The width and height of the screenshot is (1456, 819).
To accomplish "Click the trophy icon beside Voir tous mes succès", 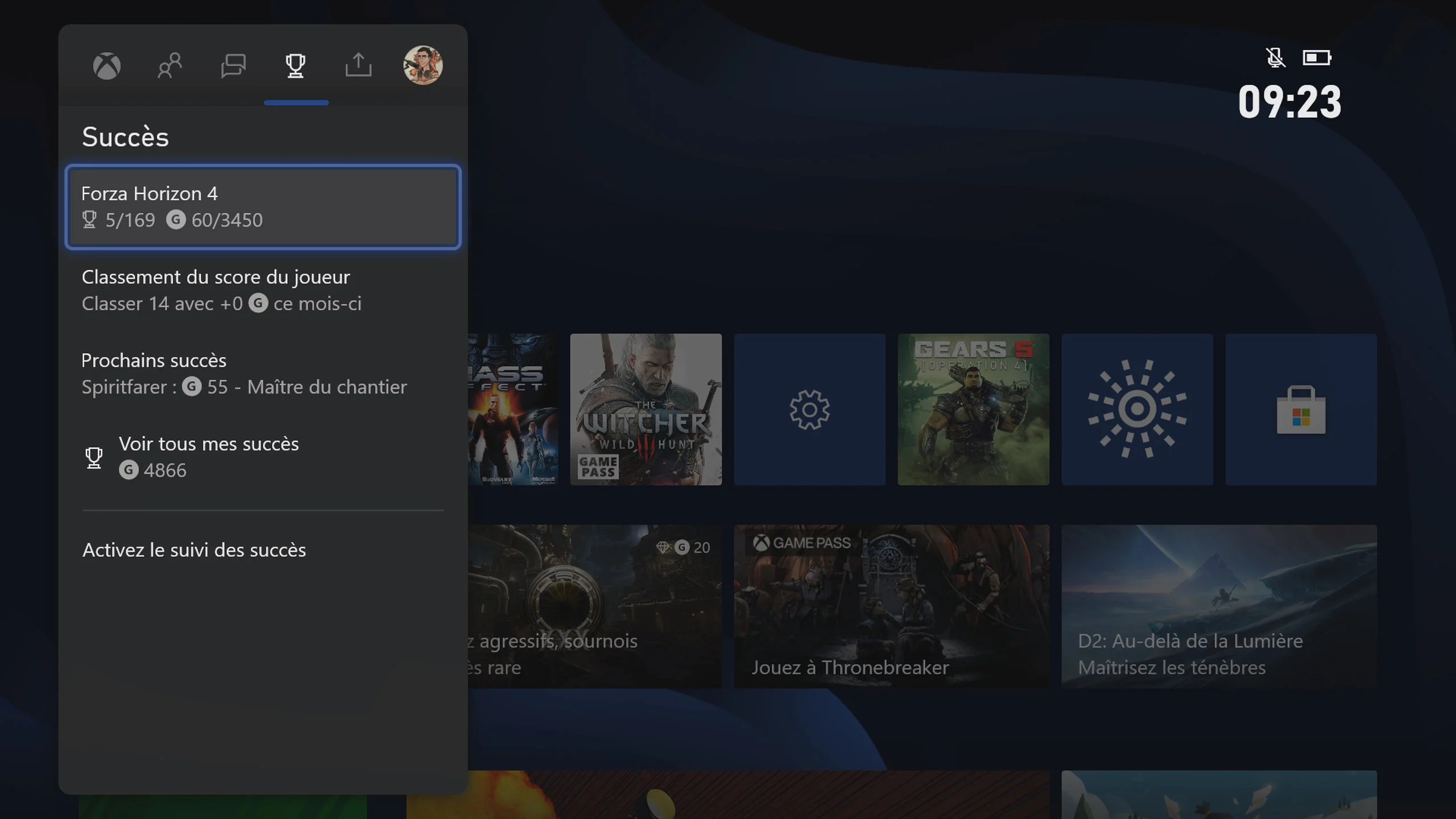I will point(94,458).
